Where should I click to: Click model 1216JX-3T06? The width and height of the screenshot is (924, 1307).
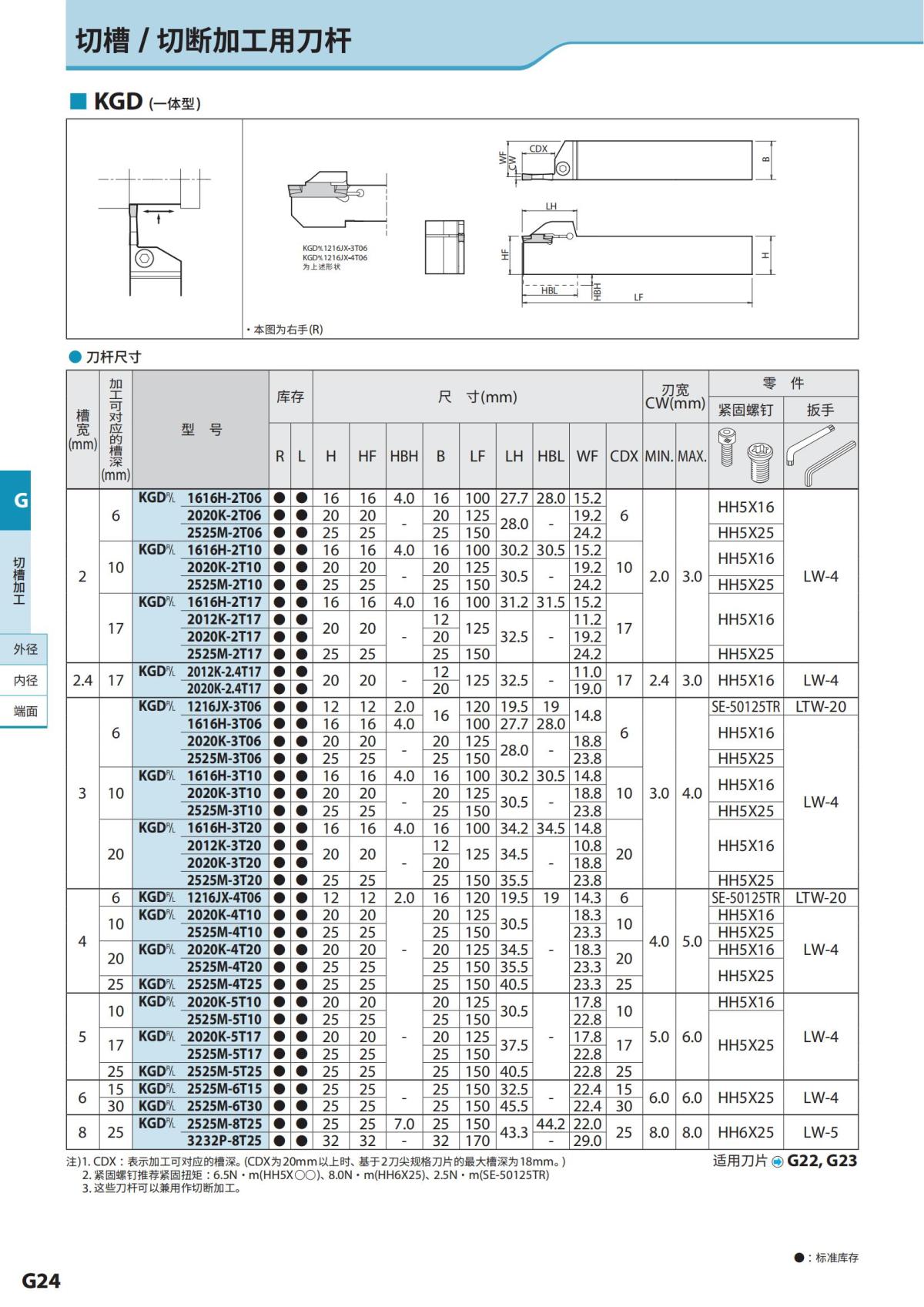tap(224, 706)
